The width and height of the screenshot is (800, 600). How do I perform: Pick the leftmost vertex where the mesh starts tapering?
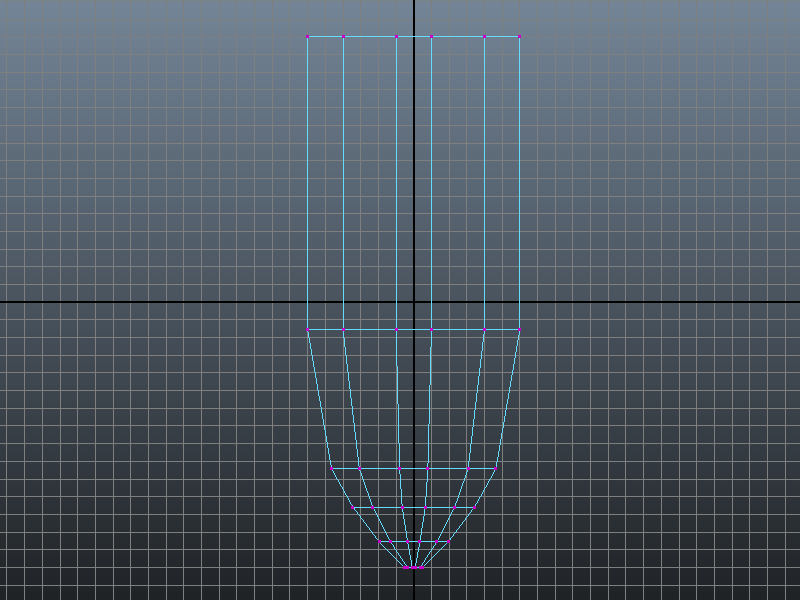[308, 329]
